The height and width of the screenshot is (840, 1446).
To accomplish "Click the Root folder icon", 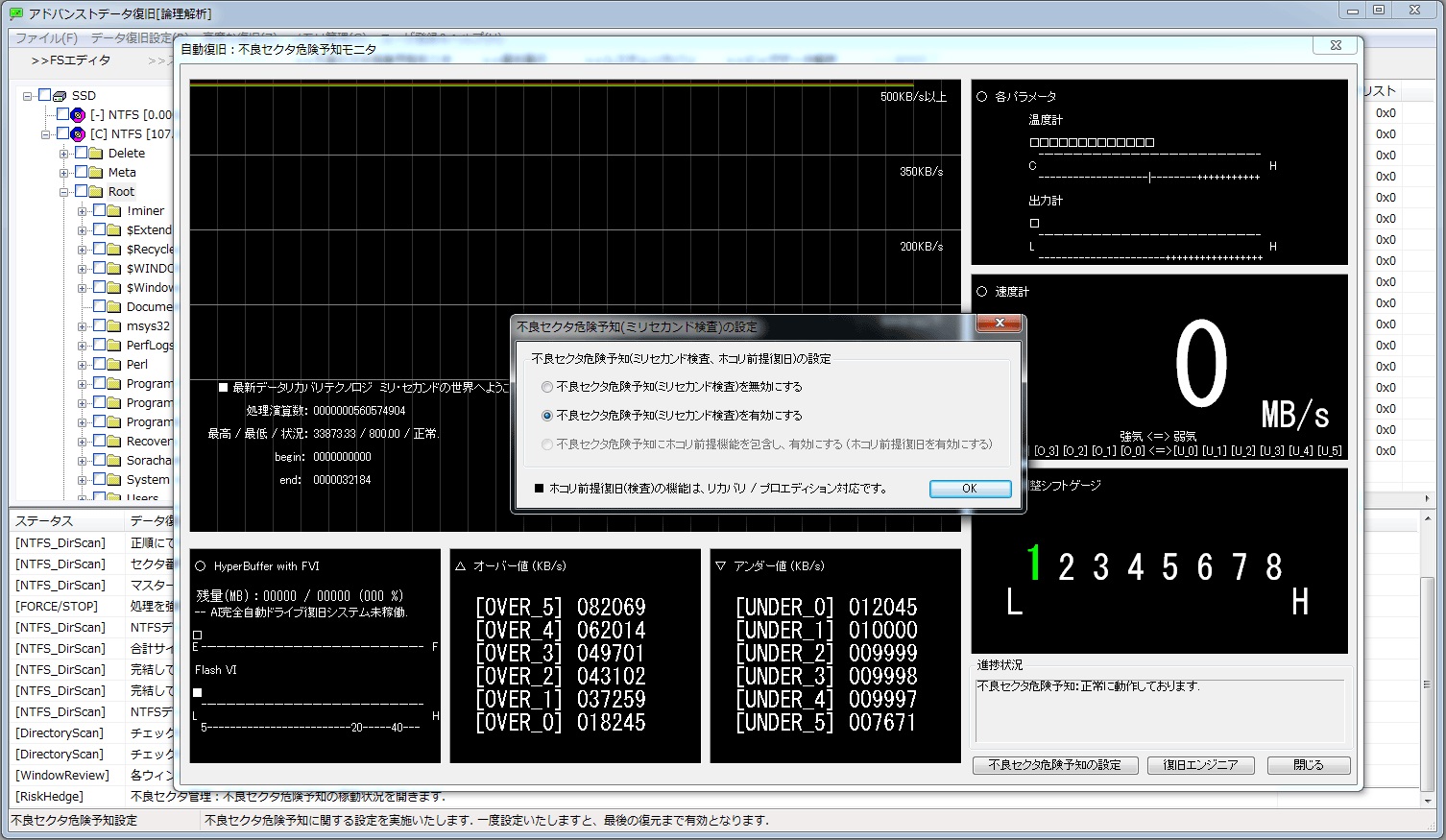I will click(x=96, y=192).
